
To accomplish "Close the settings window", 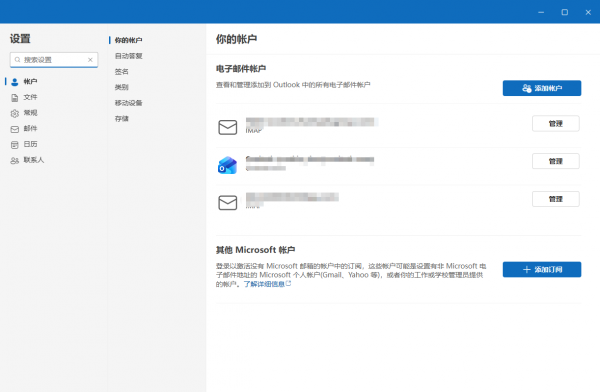I will [588, 12].
